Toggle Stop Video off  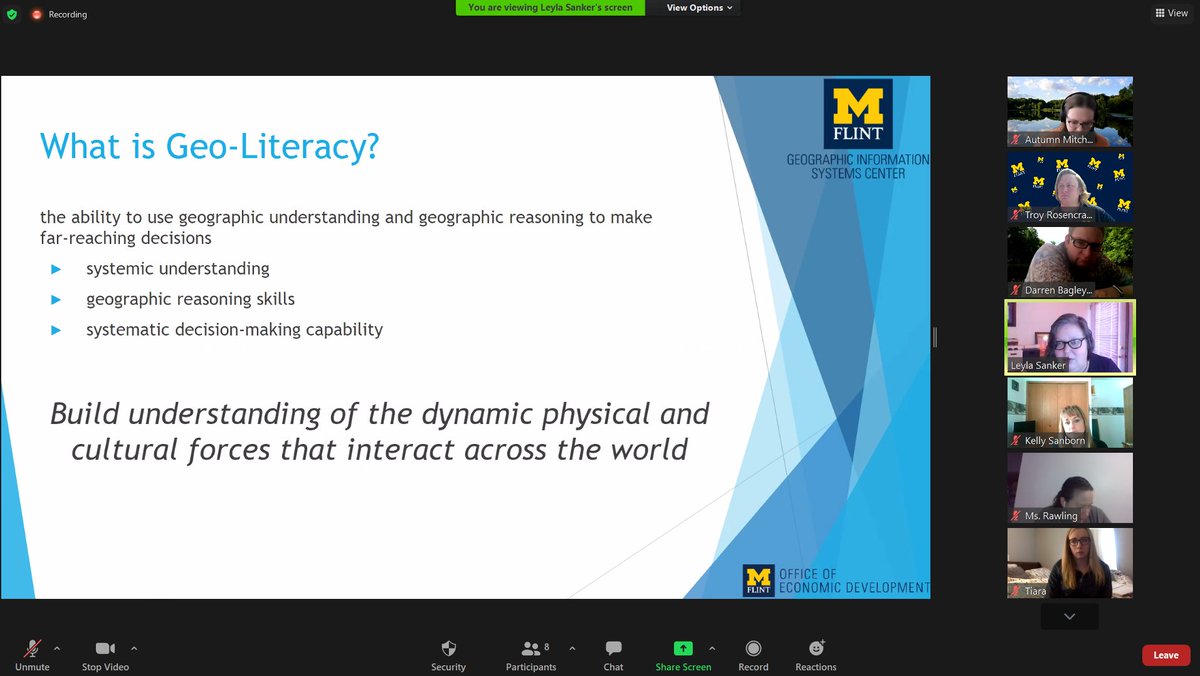point(105,654)
